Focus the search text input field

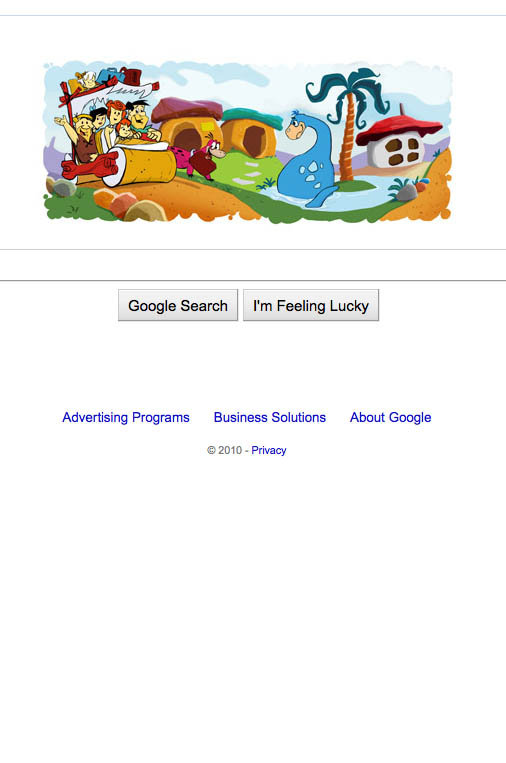(253, 265)
